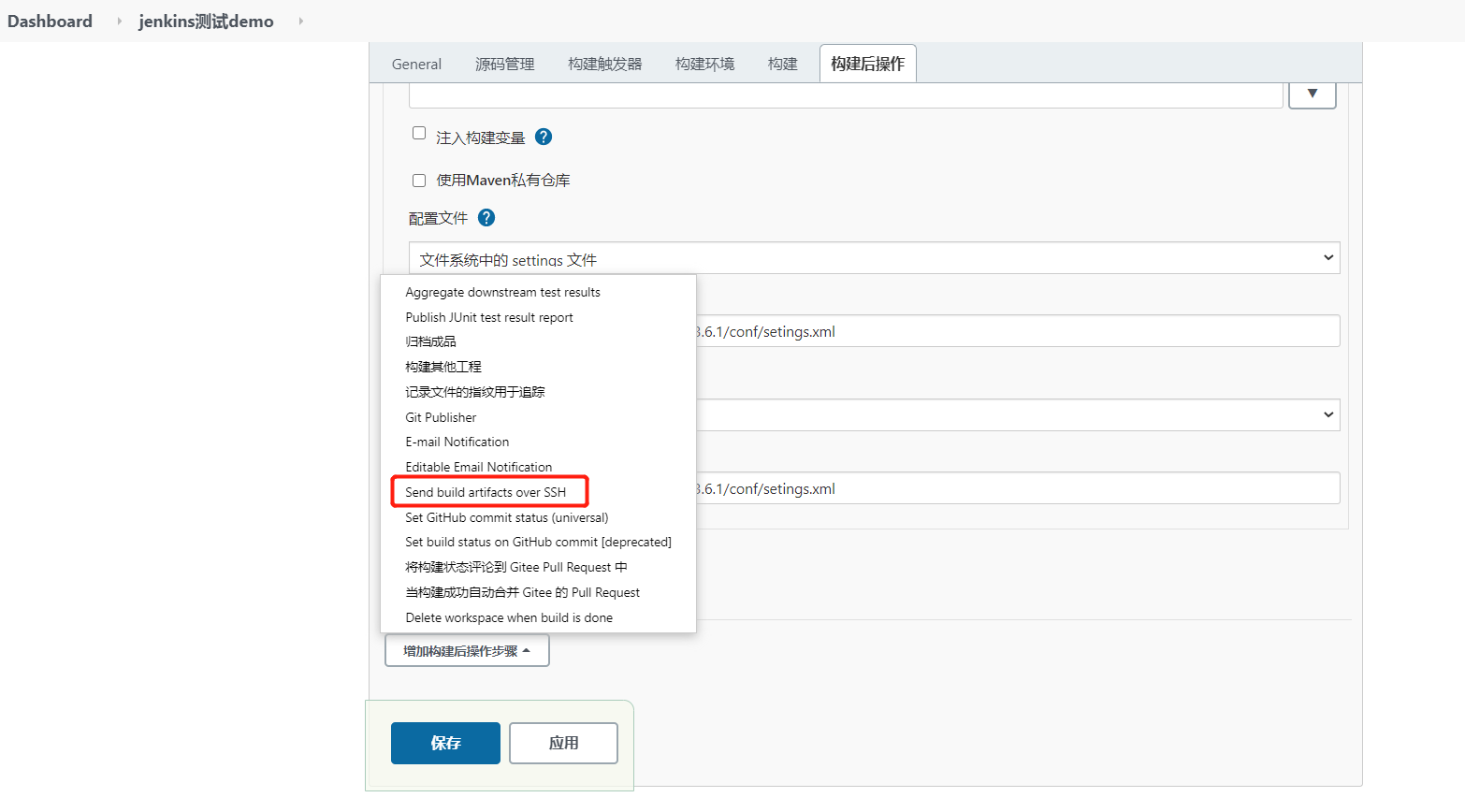The width and height of the screenshot is (1465, 812).
Task: Switch to the 构建触发器 tab
Action: (x=605, y=64)
